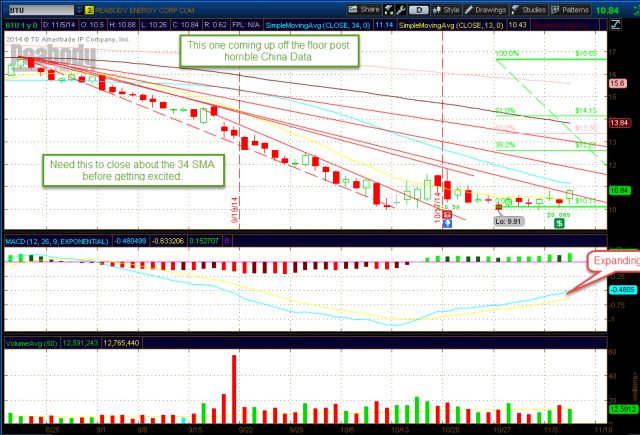Click the 9/22 date on the time axis
The width and height of the screenshot is (640, 435).
[x=245, y=430]
